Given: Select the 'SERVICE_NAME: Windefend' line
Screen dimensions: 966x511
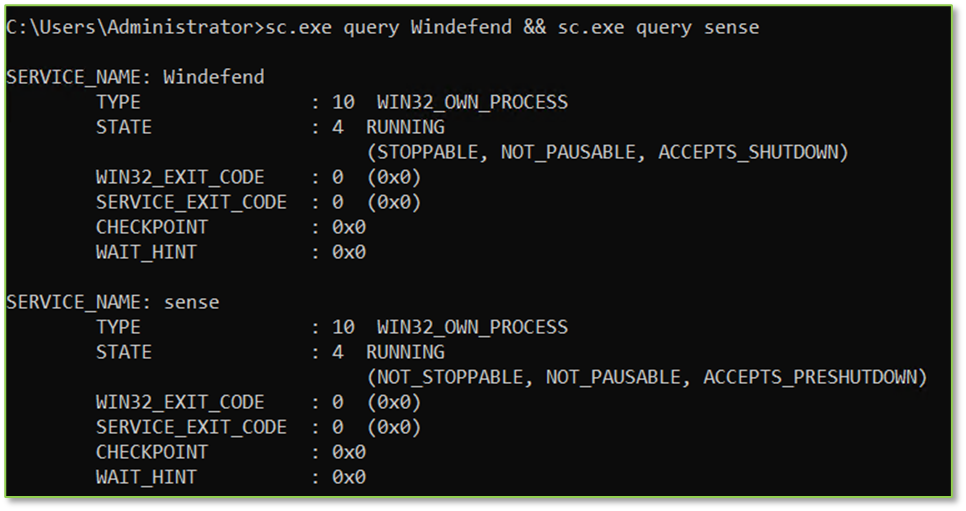Looking at the screenshot, I should click(135, 77).
